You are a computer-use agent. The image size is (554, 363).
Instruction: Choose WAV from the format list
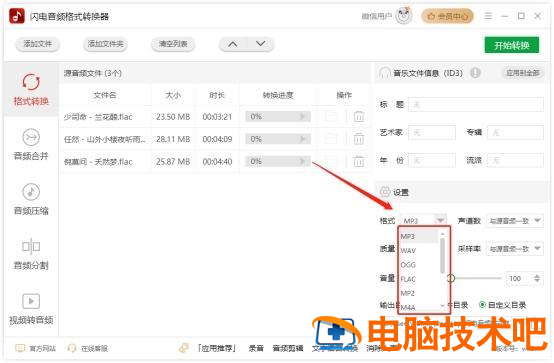click(x=419, y=251)
